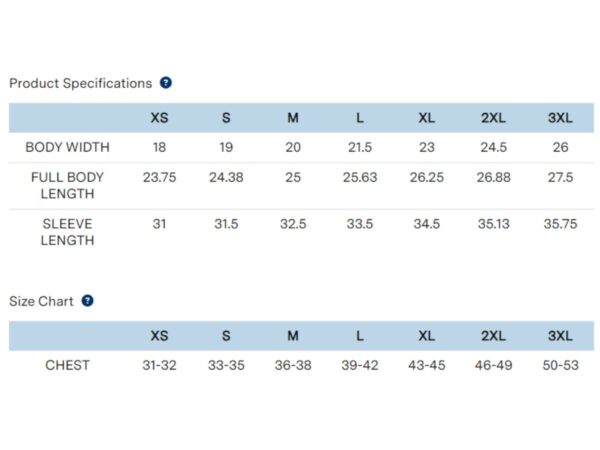Select the 21.5 body width value

tap(360, 147)
